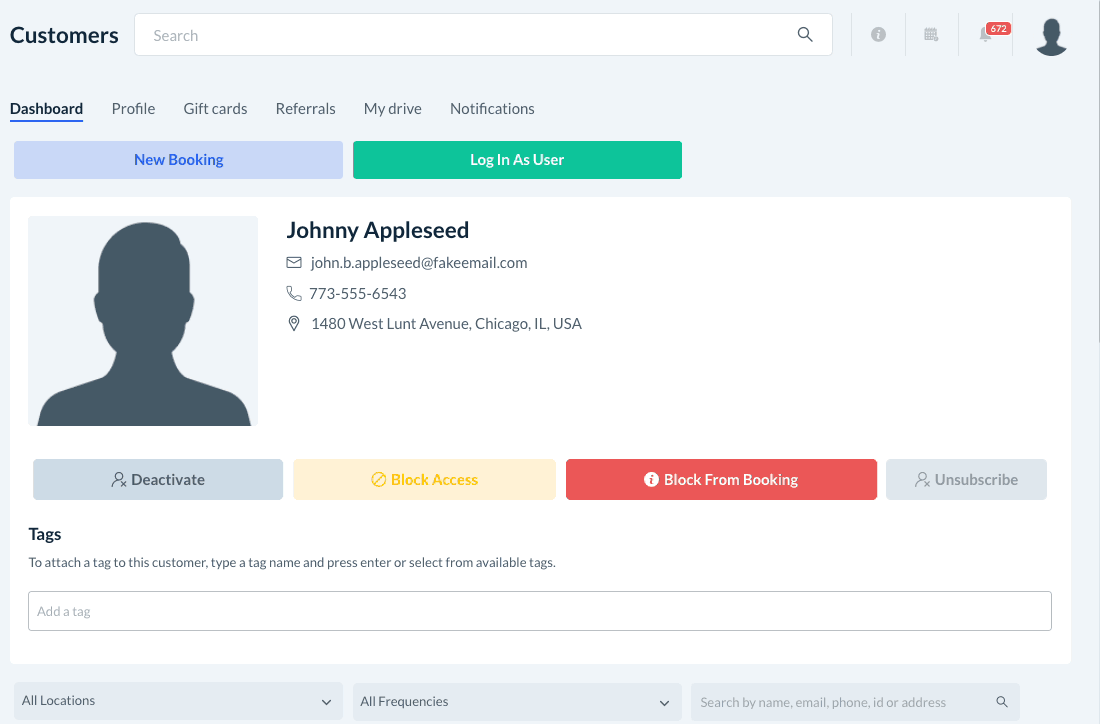Switch to the Profile tab
This screenshot has height=724, width=1100.
click(x=133, y=109)
